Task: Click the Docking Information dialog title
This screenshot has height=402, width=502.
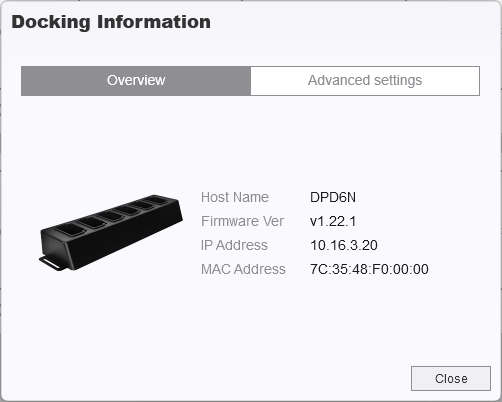Action: (111, 22)
